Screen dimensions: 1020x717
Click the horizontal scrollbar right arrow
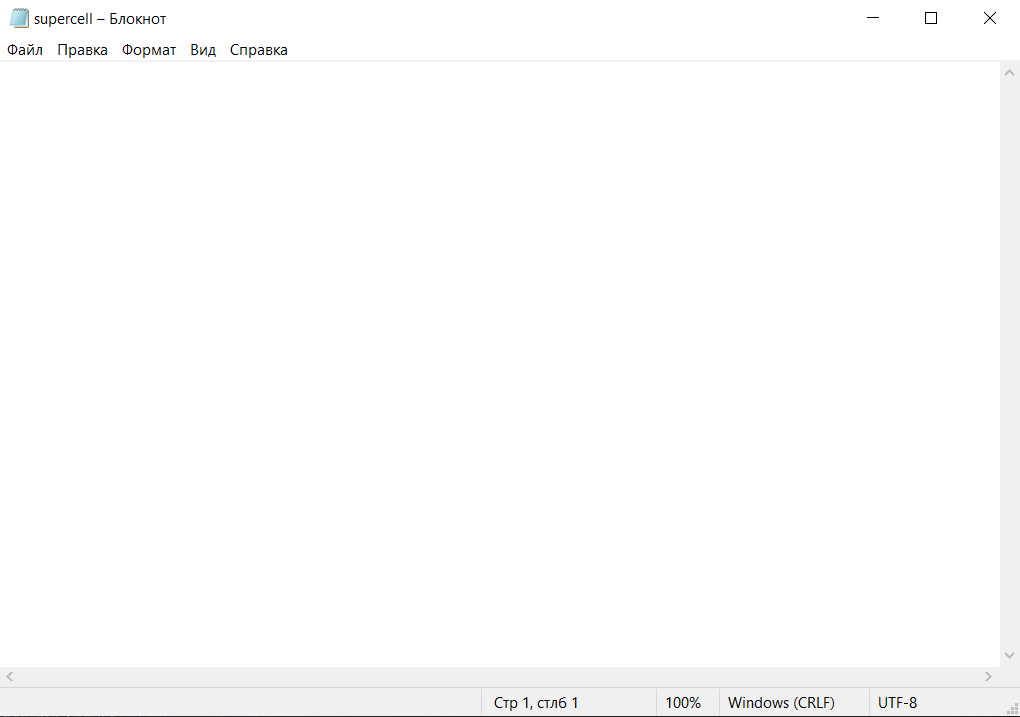pos(990,677)
